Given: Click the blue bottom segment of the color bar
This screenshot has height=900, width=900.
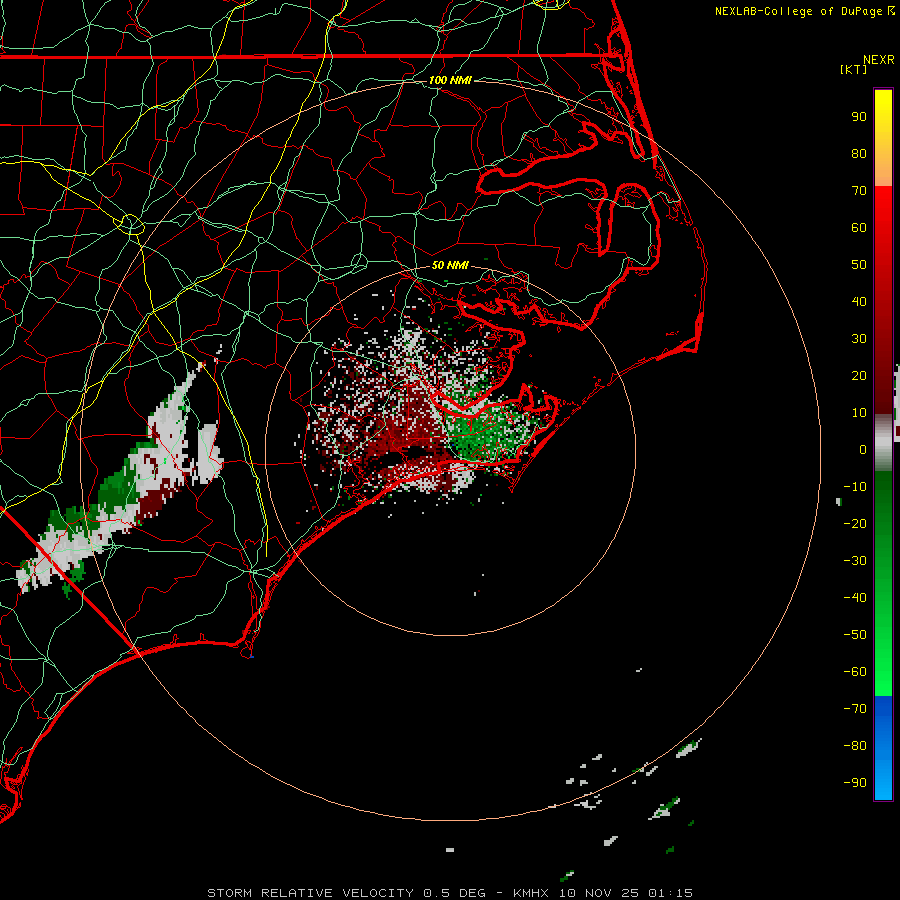Looking at the screenshot, I should pyautogui.click(x=883, y=747).
